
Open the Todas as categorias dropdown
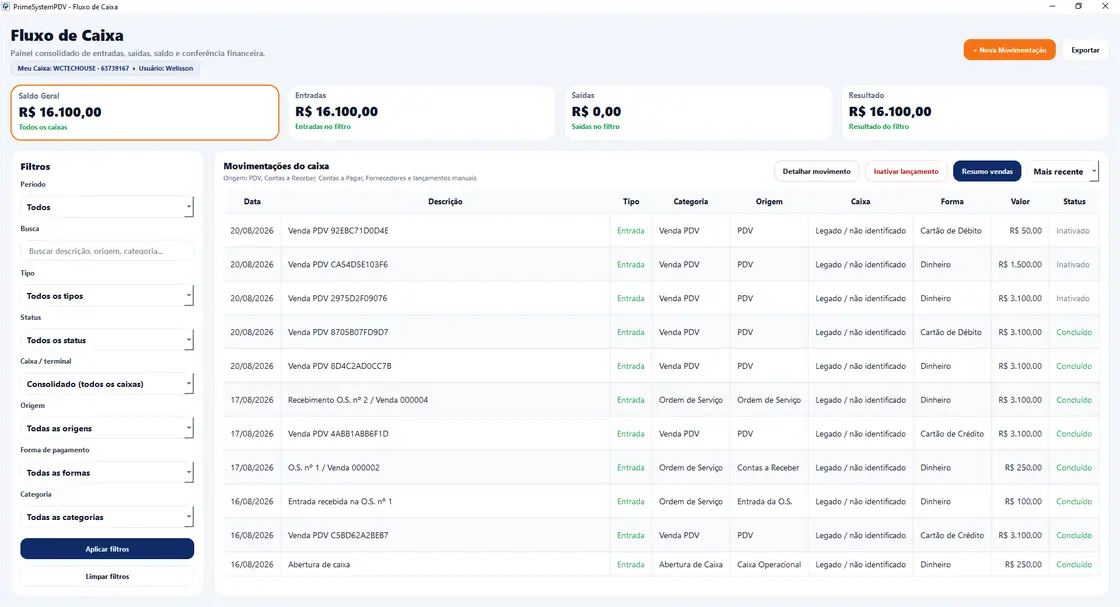click(x=107, y=517)
